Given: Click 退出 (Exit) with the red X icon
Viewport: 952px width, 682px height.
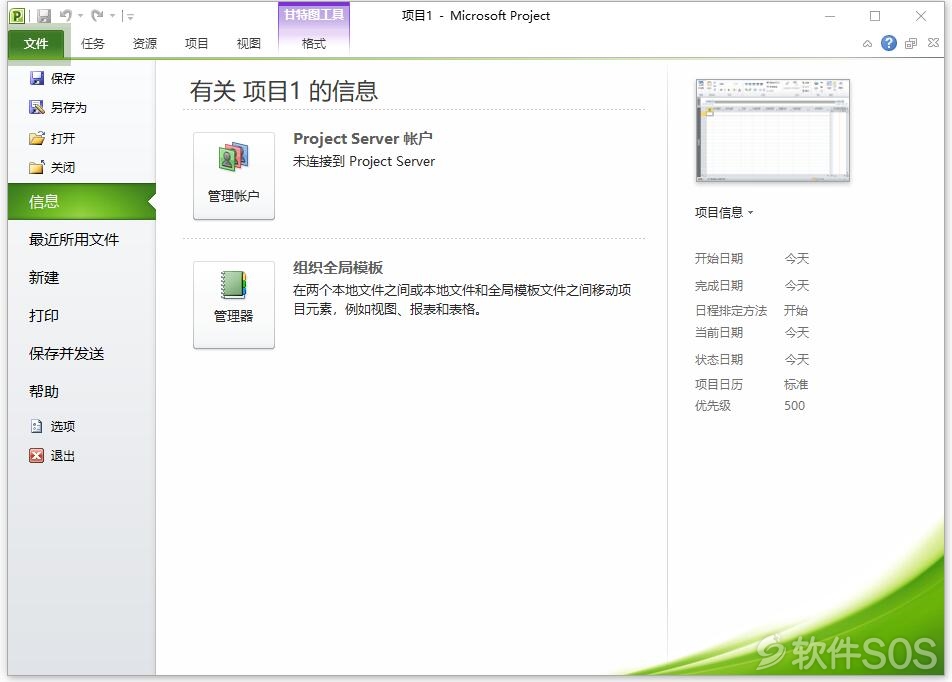Looking at the screenshot, I should (52, 455).
